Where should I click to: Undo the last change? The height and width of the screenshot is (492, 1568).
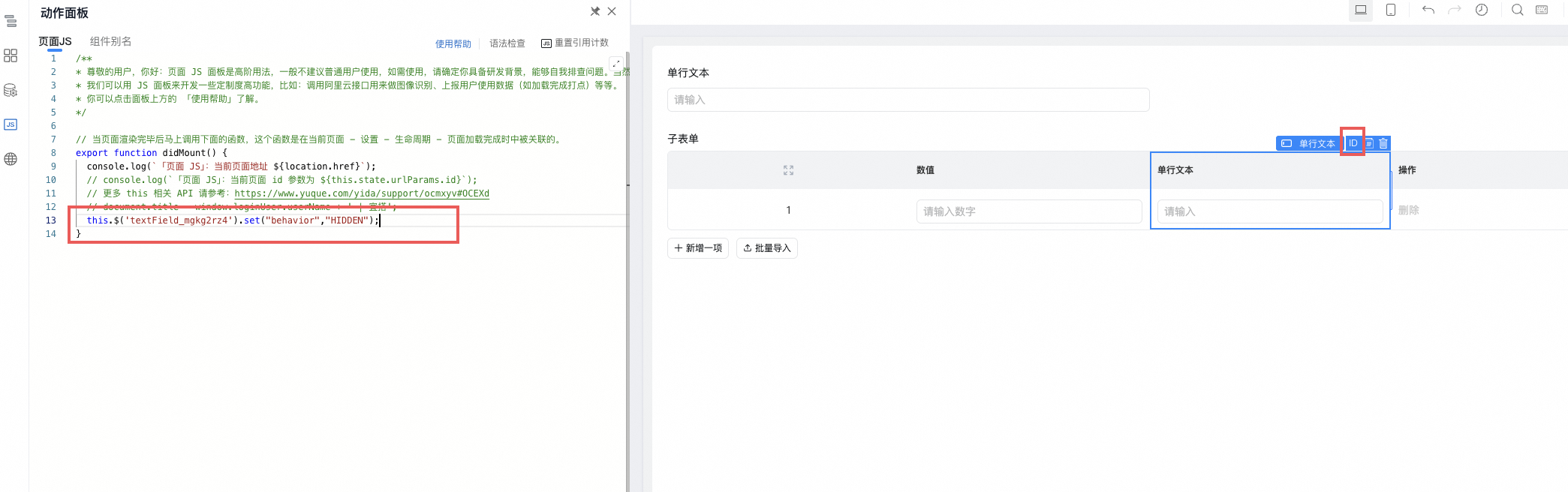(1428, 10)
